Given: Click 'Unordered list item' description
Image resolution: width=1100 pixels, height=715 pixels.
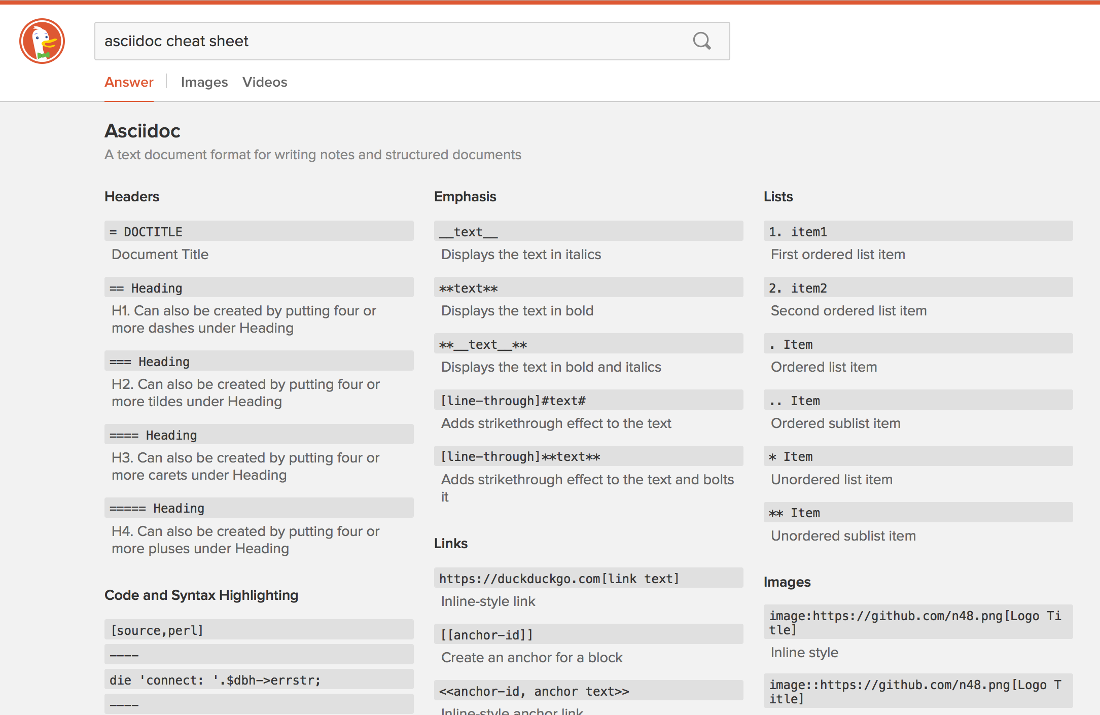Looking at the screenshot, I should click(831, 479).
